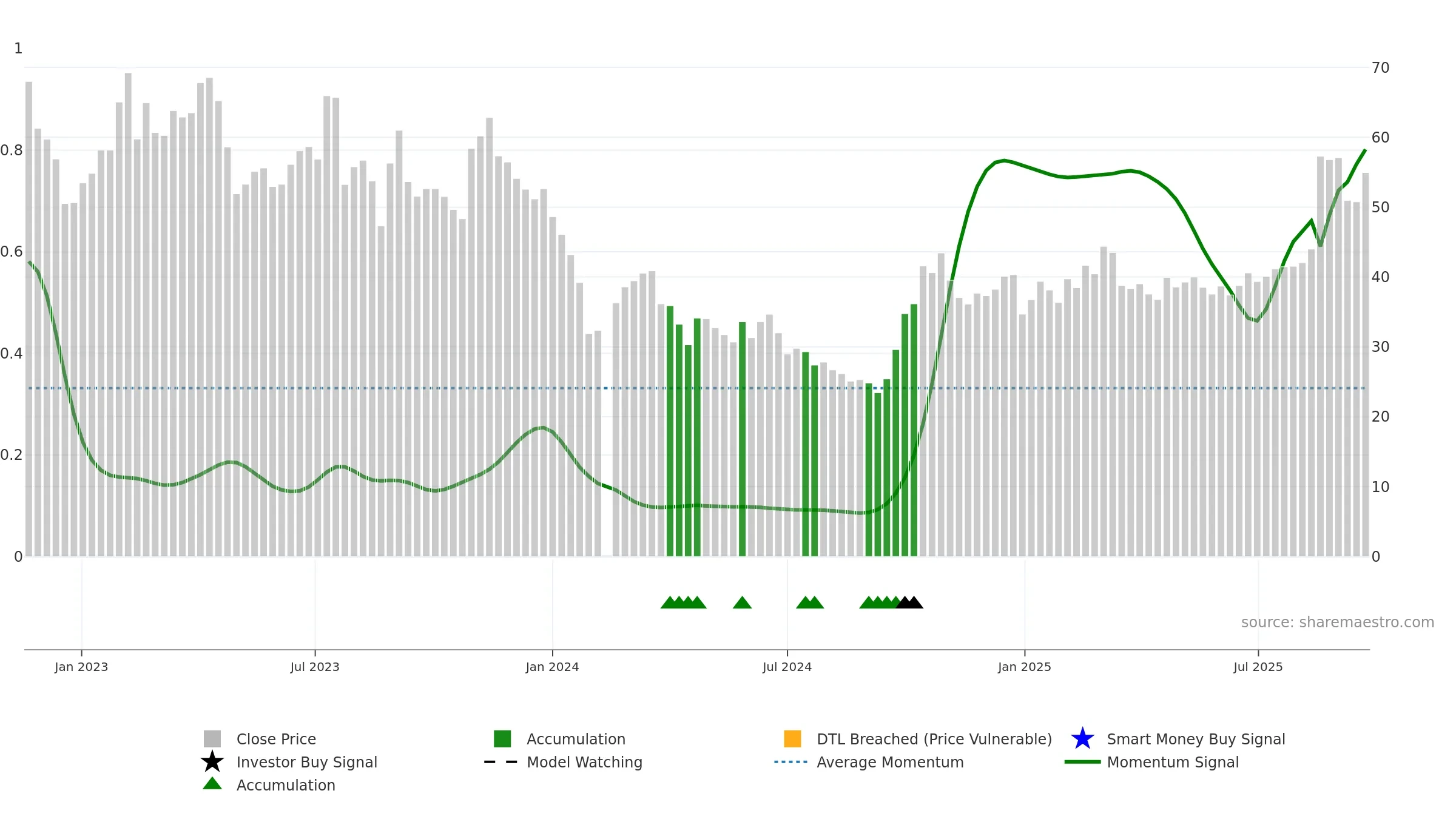Viewport: 1456px width, 819px height.
Task: Click the dotted Average Momentum legend line
Action: [791, 762]
